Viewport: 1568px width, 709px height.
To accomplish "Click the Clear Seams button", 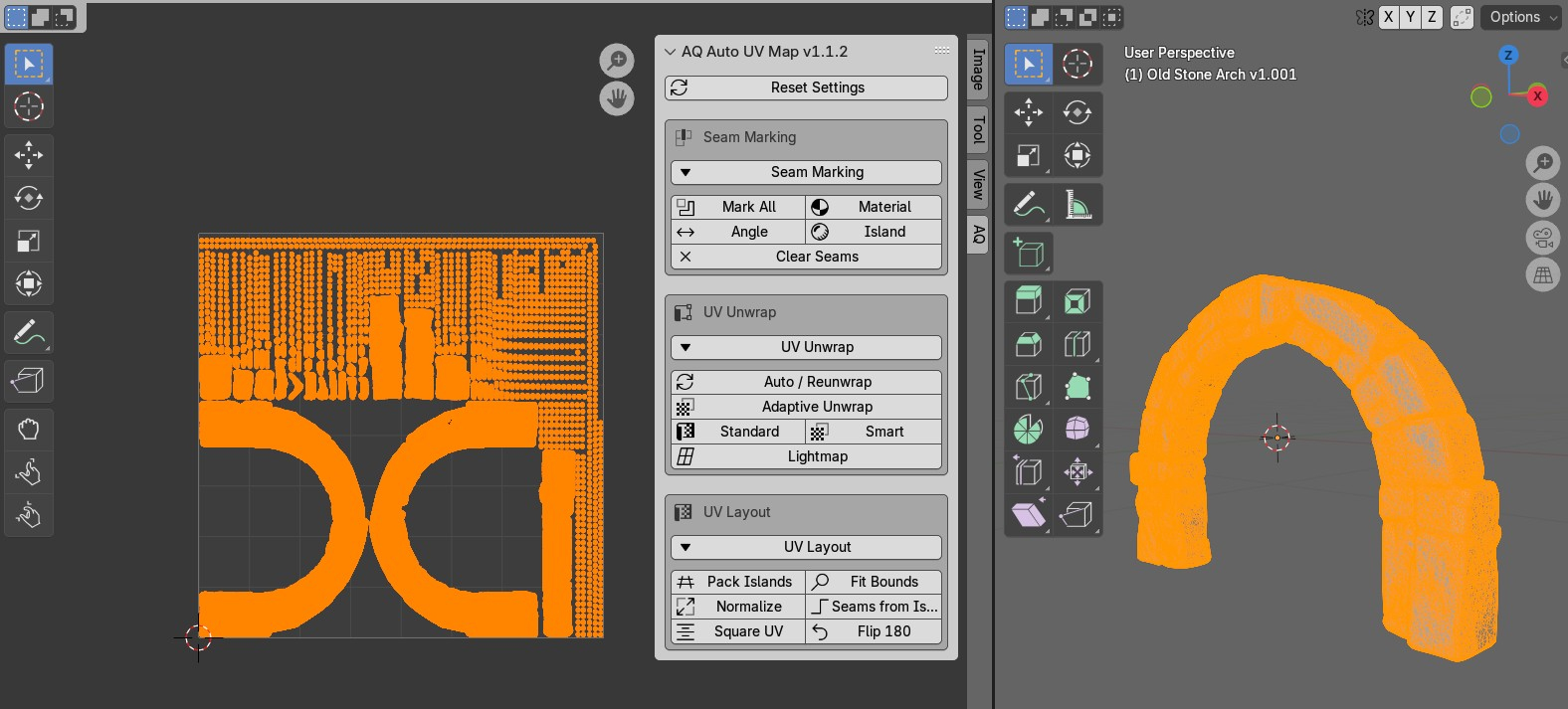I will click(806, 257).
